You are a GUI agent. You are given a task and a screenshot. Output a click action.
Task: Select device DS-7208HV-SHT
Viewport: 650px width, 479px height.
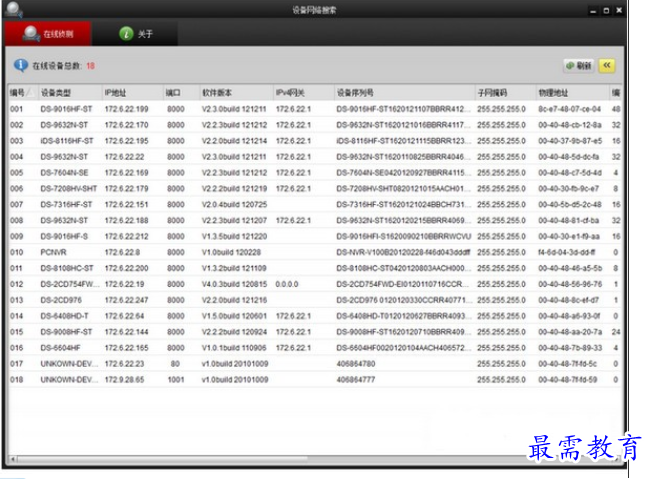68,188
